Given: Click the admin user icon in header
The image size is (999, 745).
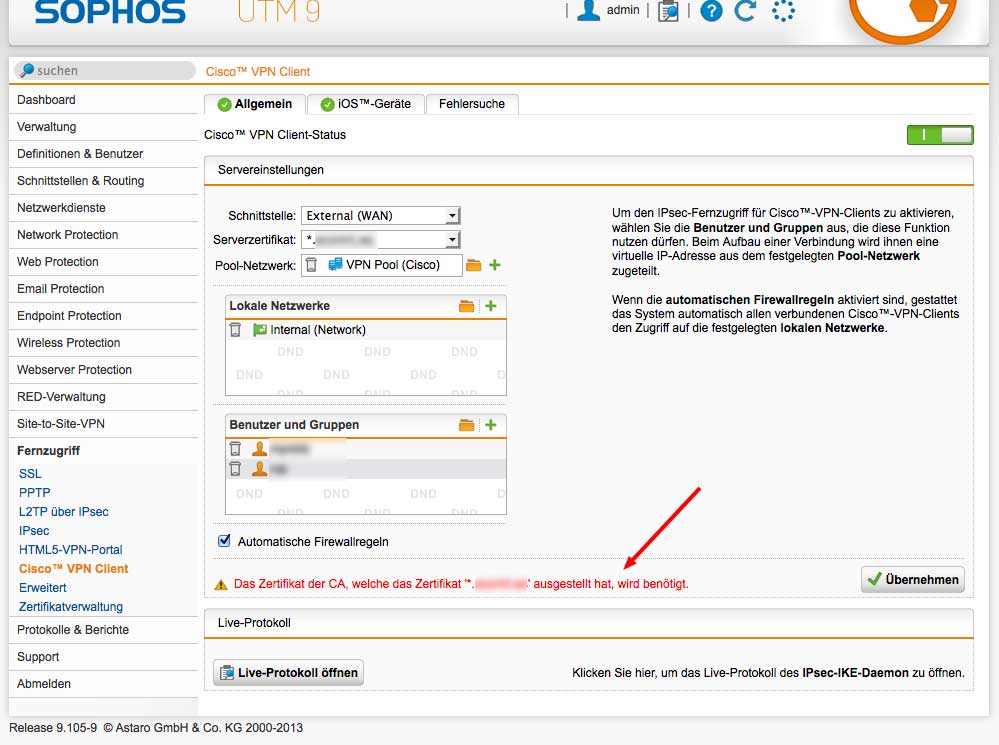Looking at the screenshot, I should (x=588, y=10).
